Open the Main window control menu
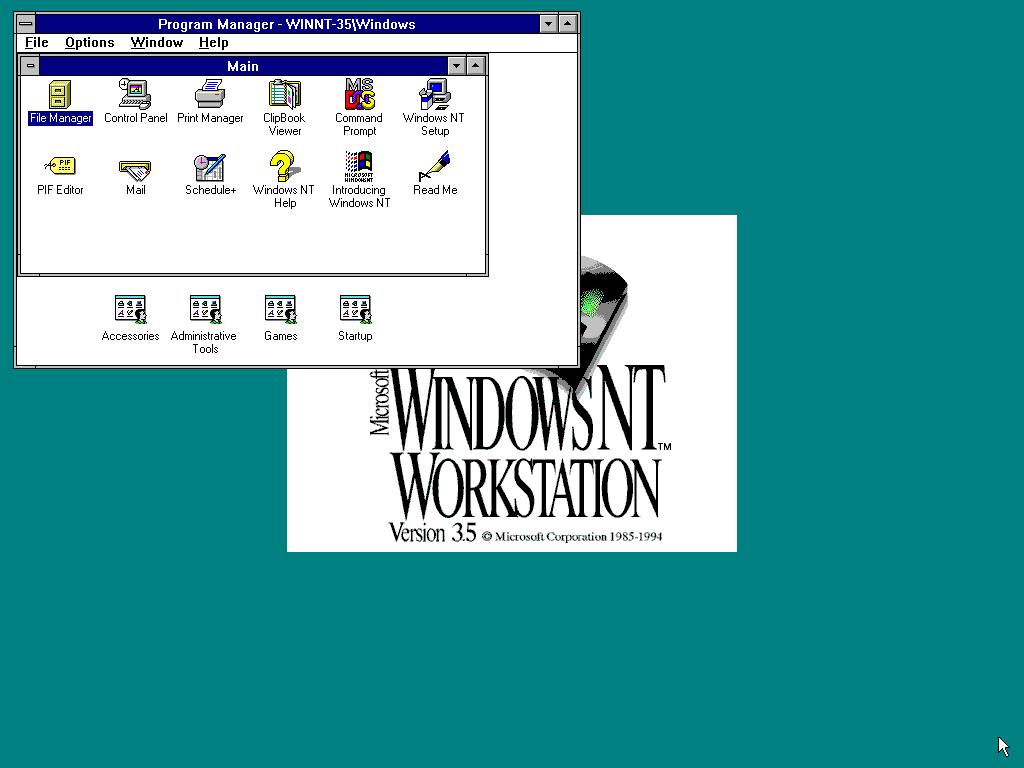 pos(31,65)
